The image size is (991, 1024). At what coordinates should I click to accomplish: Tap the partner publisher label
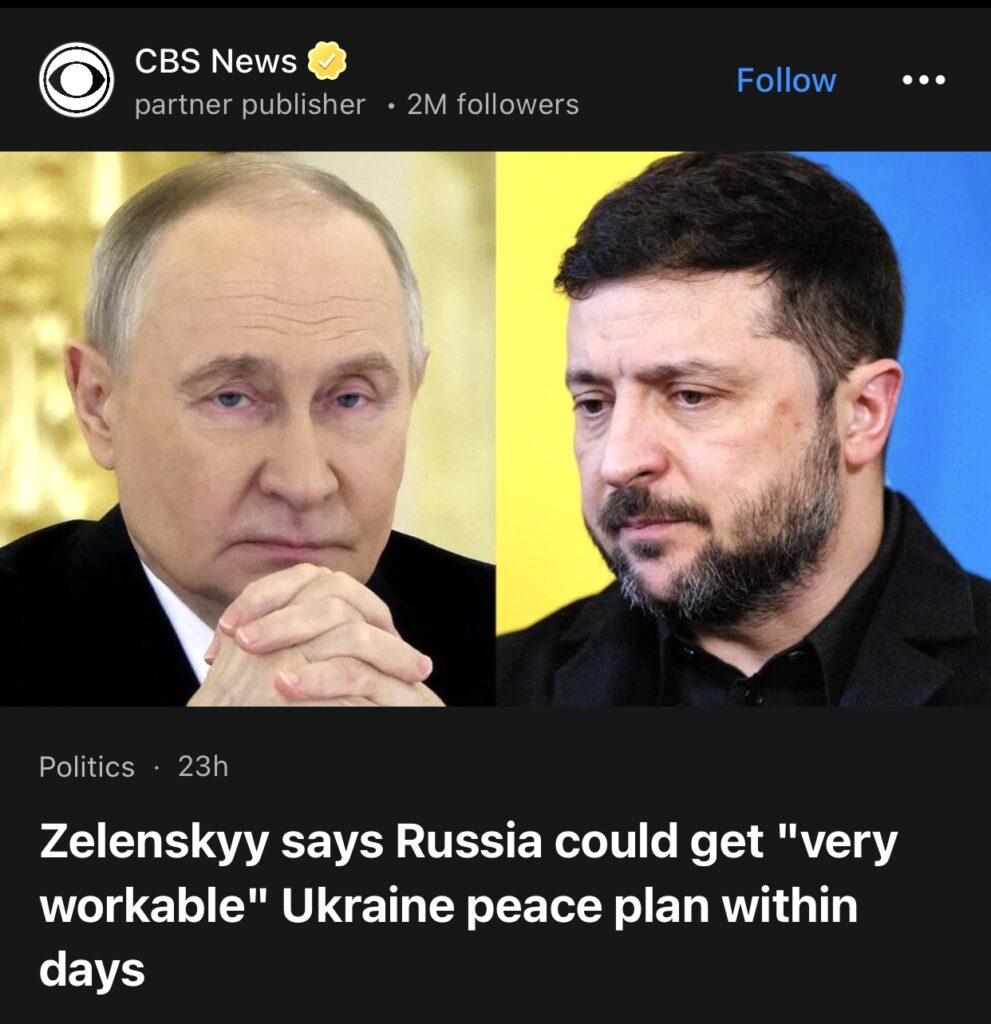click(x=250, y=104)
